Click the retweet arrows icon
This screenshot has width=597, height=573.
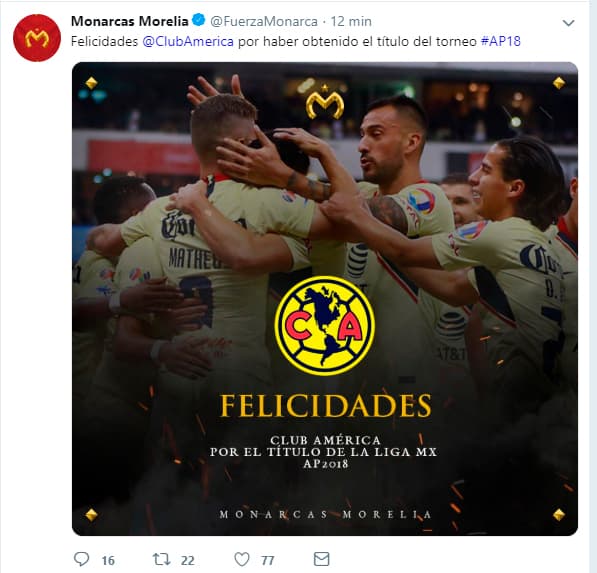click(161, 559)
